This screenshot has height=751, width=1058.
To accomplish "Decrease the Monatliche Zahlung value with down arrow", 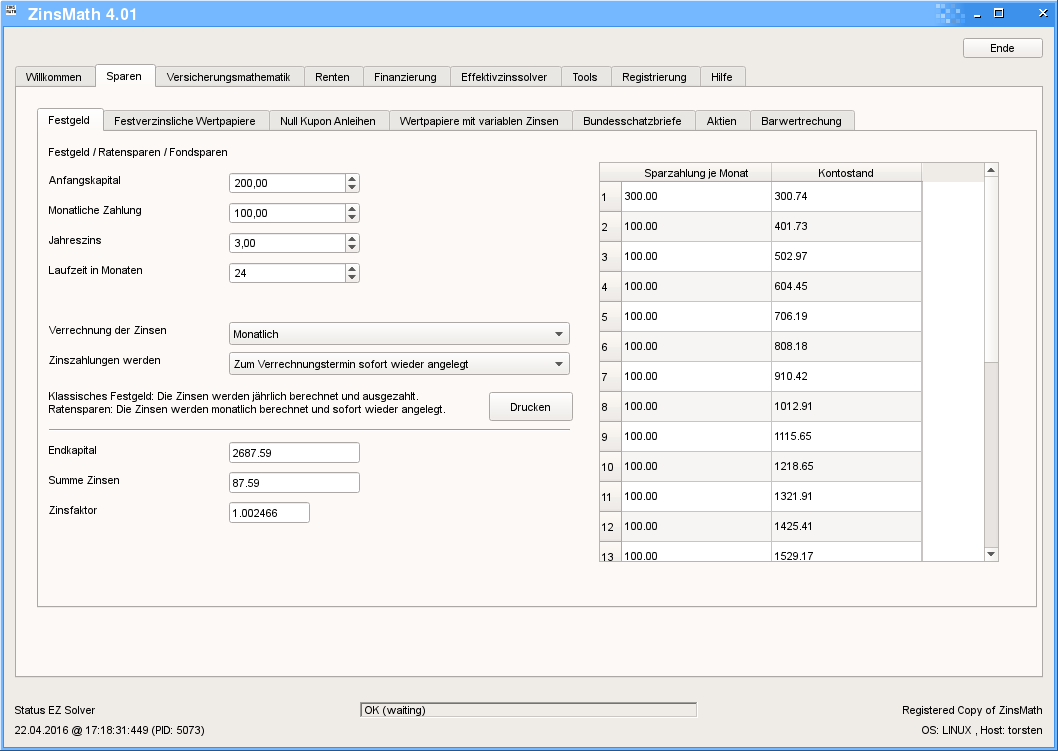I will coord(352,217).
